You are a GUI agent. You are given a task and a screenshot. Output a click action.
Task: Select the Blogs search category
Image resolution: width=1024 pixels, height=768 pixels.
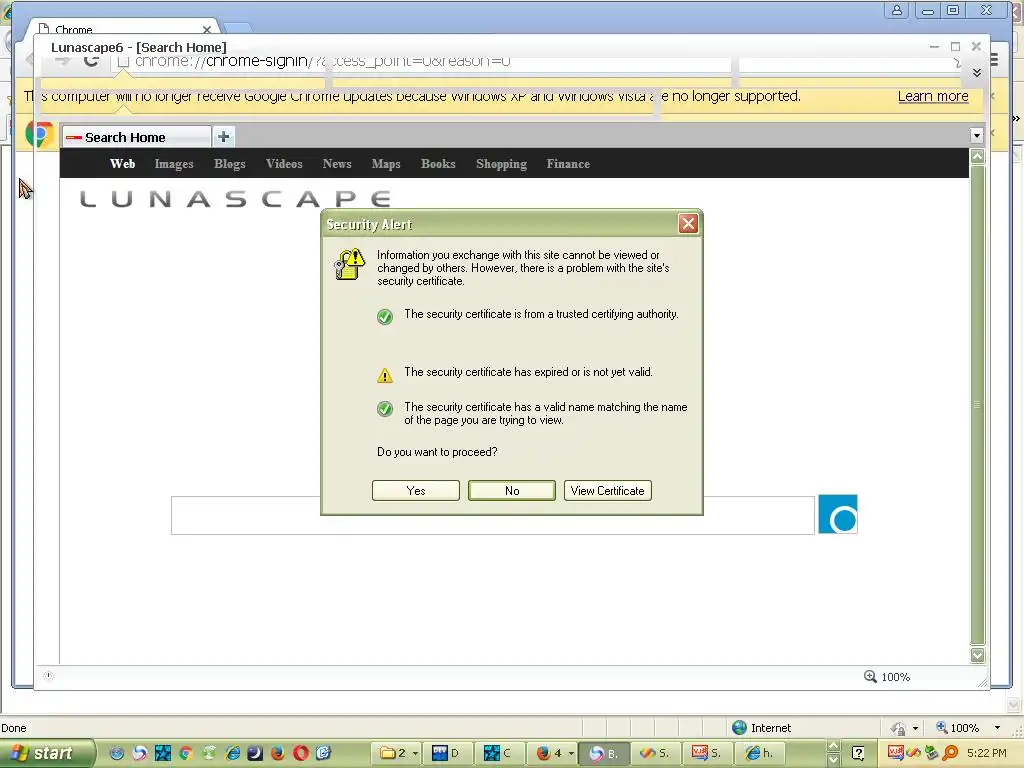tap(230, 164)
